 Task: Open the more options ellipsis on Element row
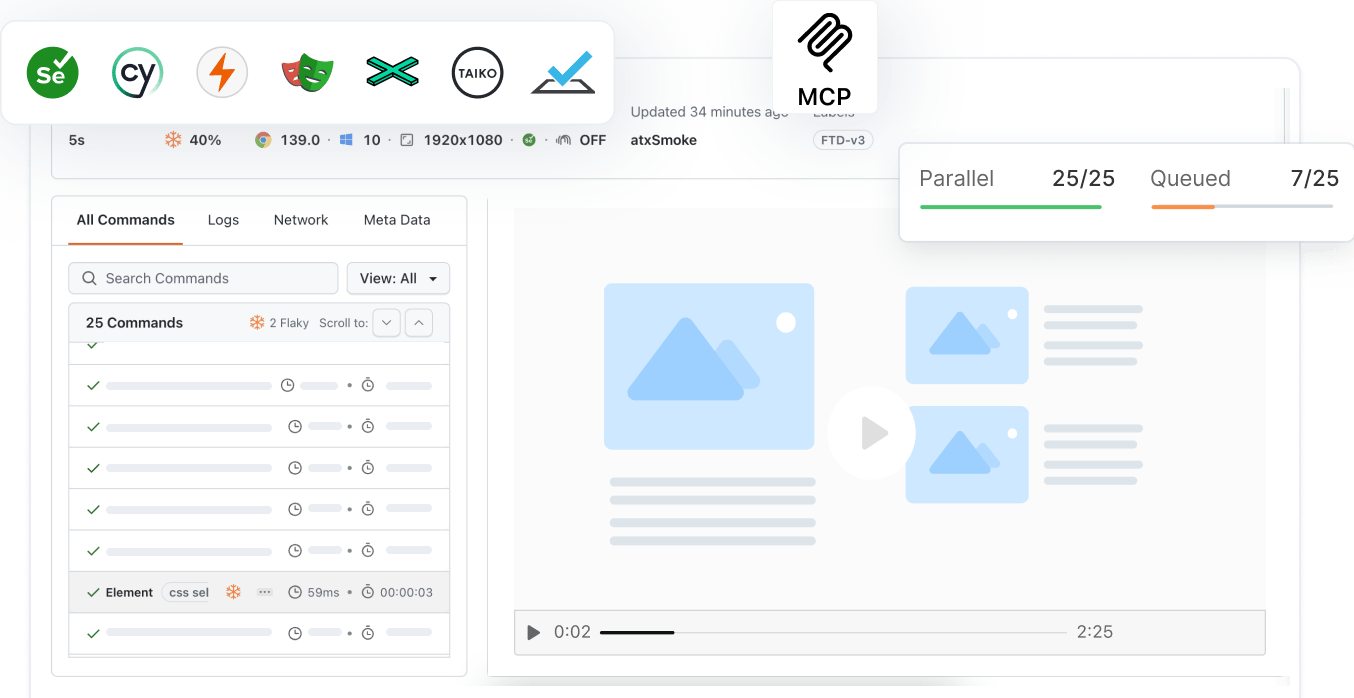point(265,592)
